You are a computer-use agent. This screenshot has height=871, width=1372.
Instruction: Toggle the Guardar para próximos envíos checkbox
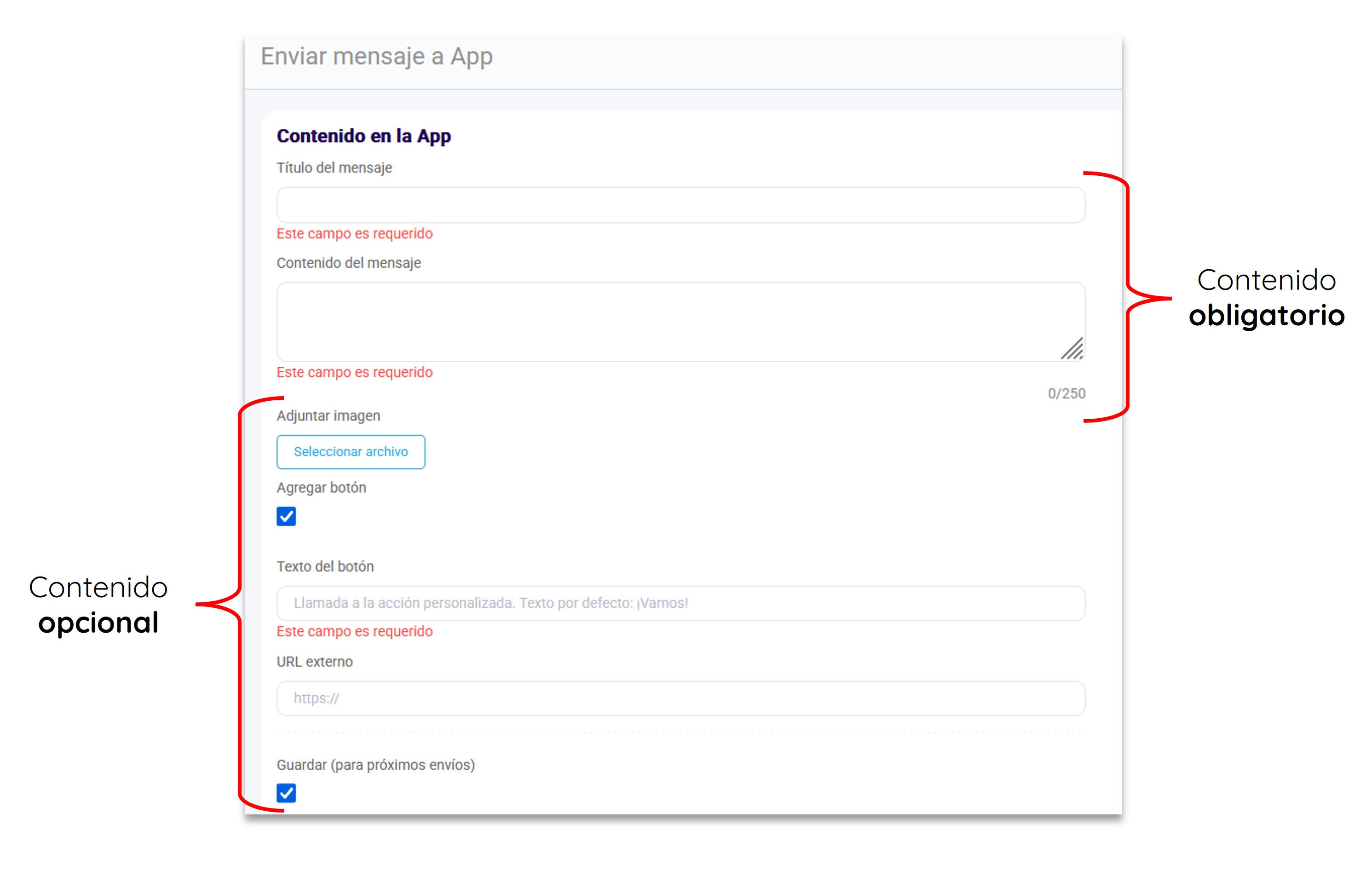click(286, 793)
